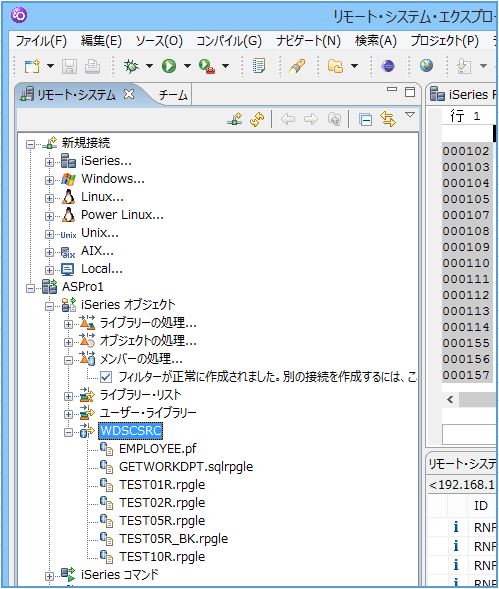Image resolution: width=499 pixels, height=589 pixels.
Task: Open the Run dropdown arrow
Action: 187,66
